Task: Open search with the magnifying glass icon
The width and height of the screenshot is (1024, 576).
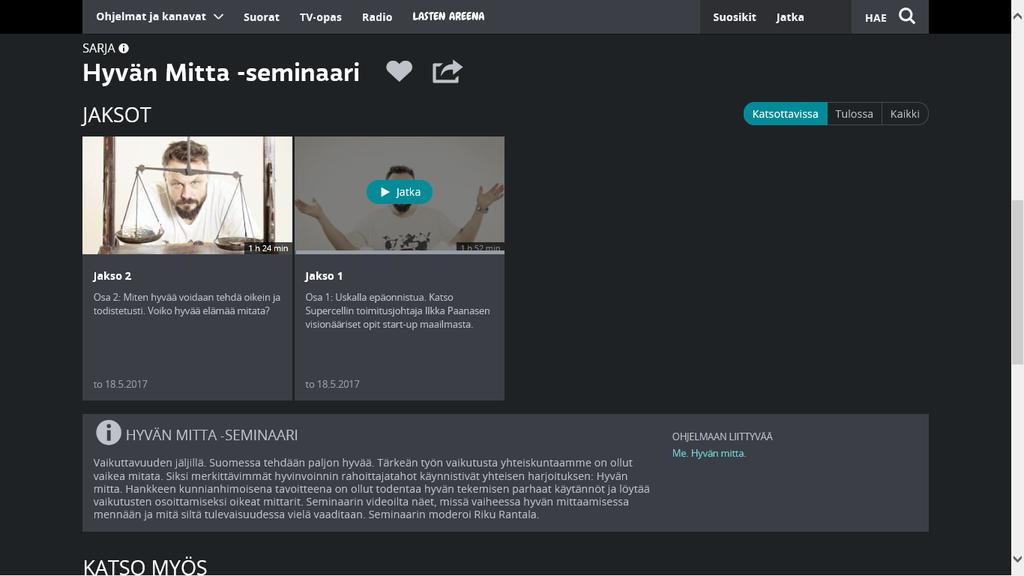Action: [907, 16]
